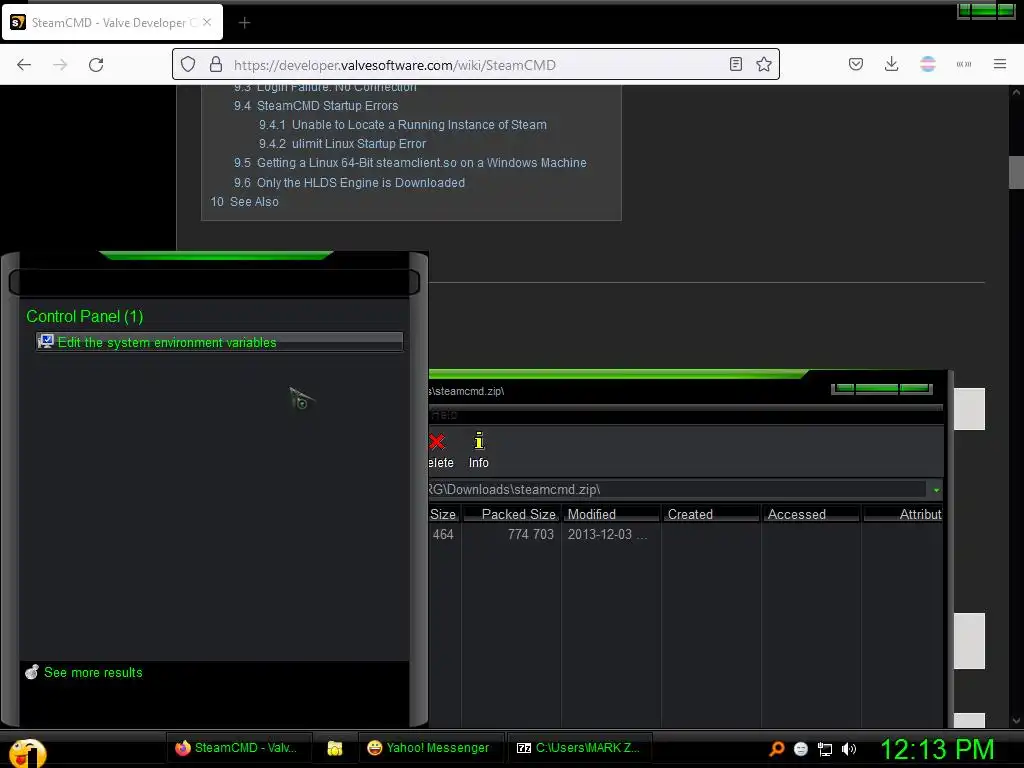
Task: Open the Start button smiley orb
Action: pos(27,752)
